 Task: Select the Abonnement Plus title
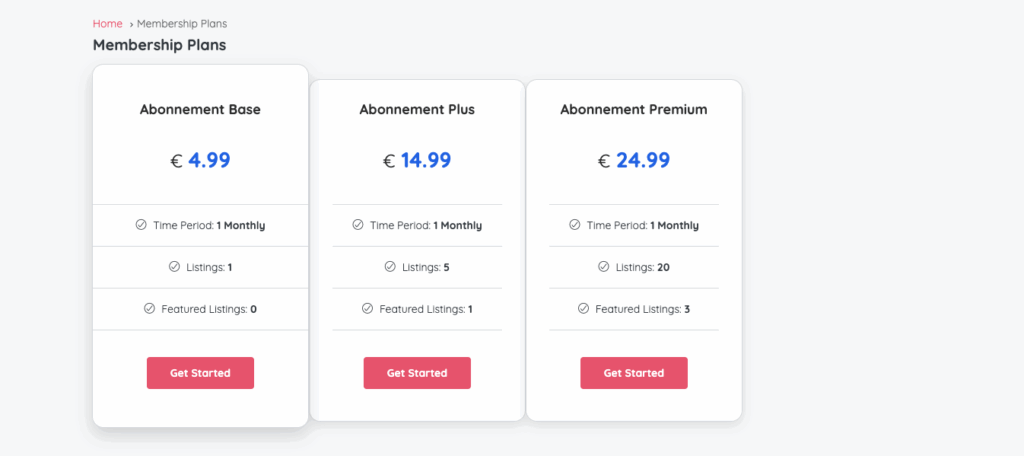[417, 110]
